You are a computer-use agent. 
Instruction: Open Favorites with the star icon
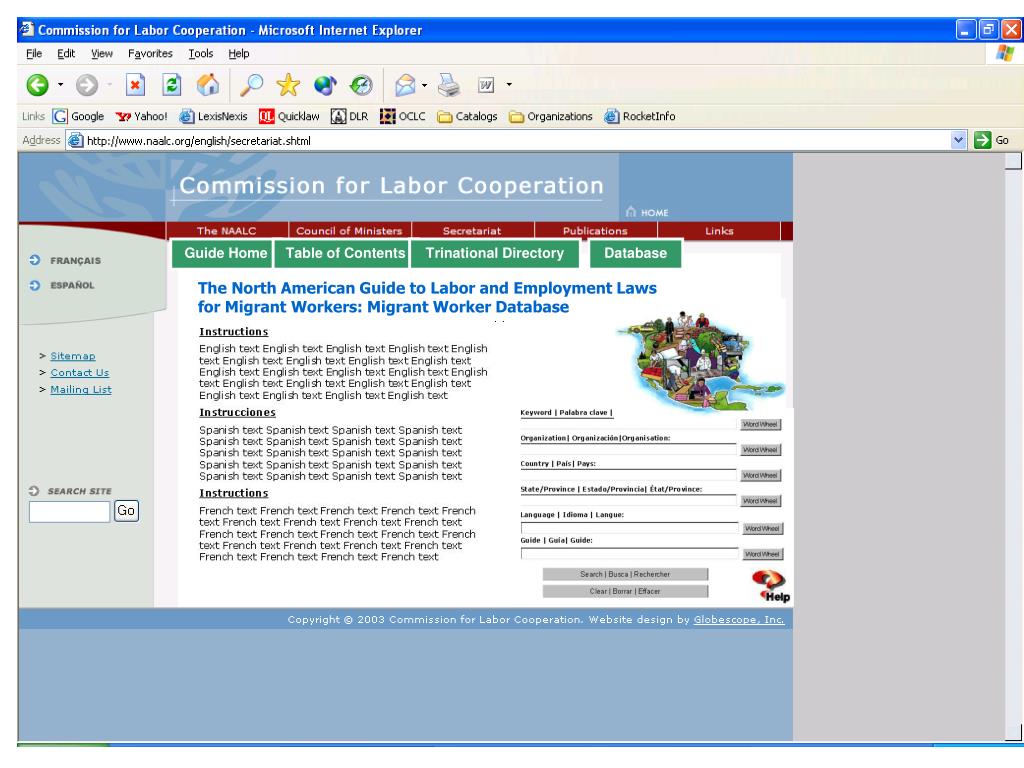click(288, 85)
